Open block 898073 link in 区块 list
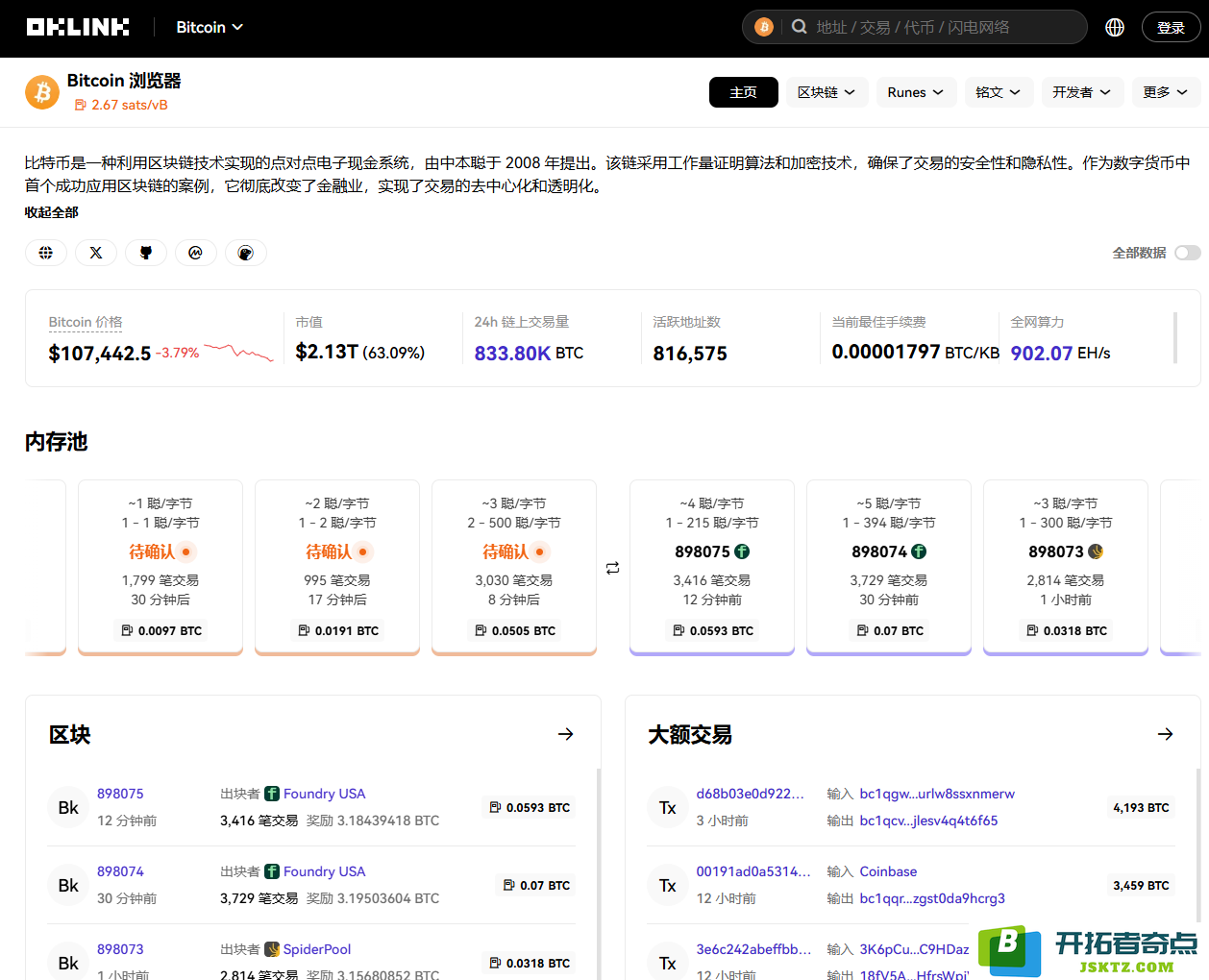 [x=120, y=949]
